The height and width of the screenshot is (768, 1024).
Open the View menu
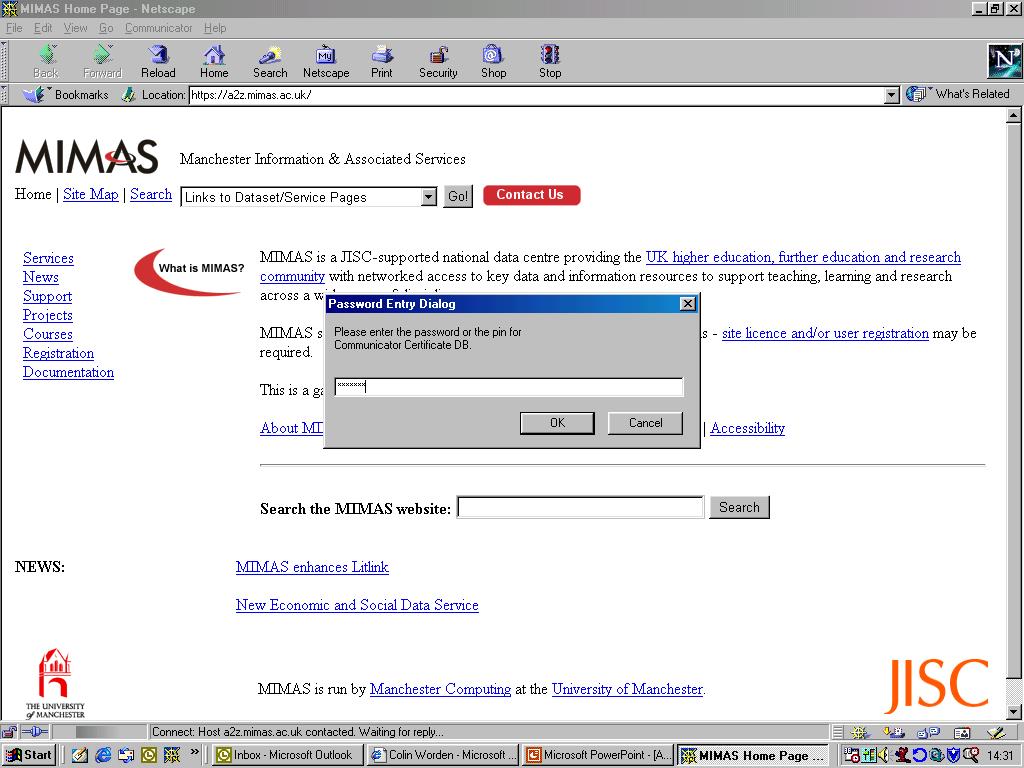[75, 28]
